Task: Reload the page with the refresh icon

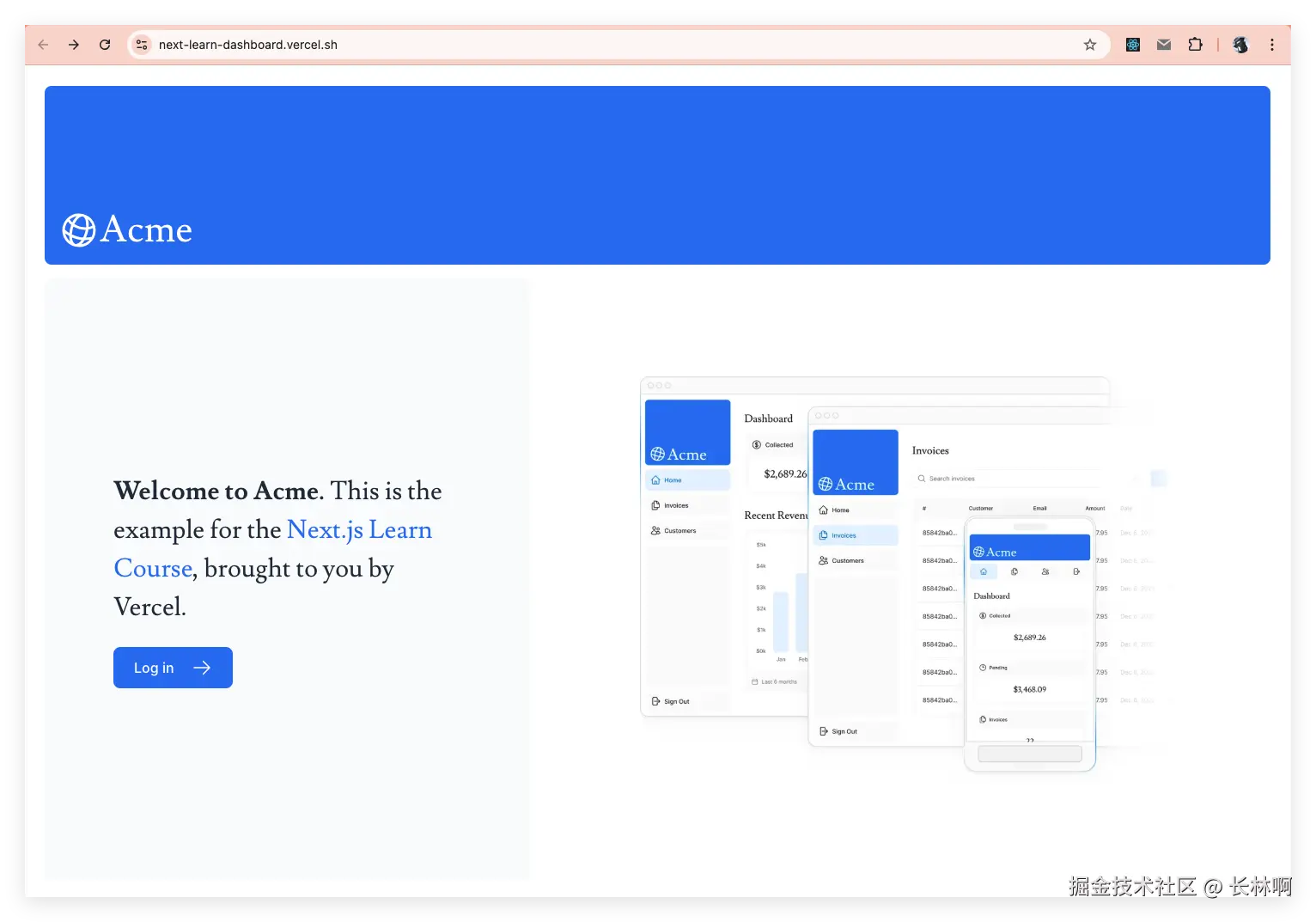Action: point(105,45)
